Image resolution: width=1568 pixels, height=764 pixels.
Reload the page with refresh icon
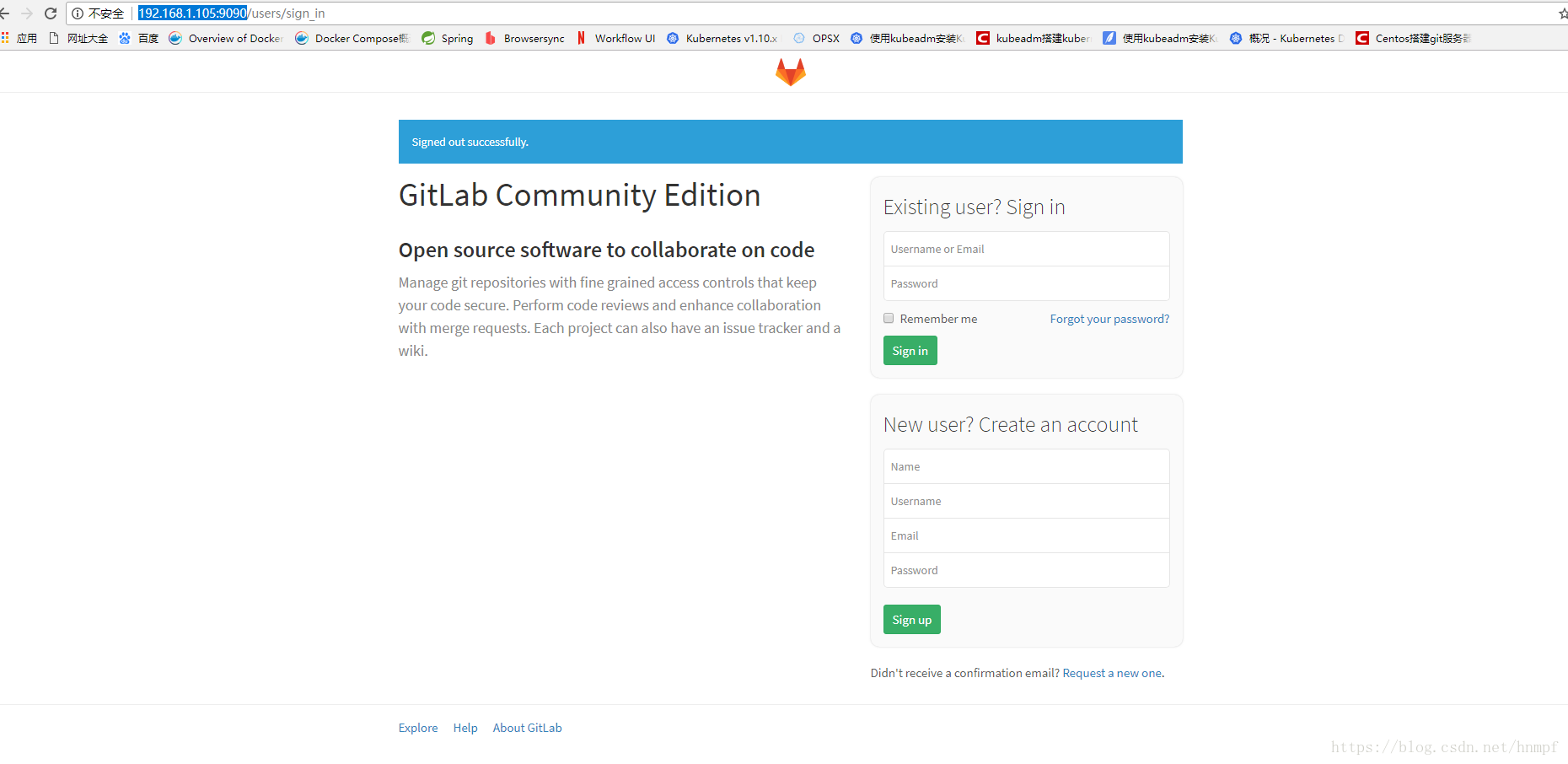click(x=51, y=13)
